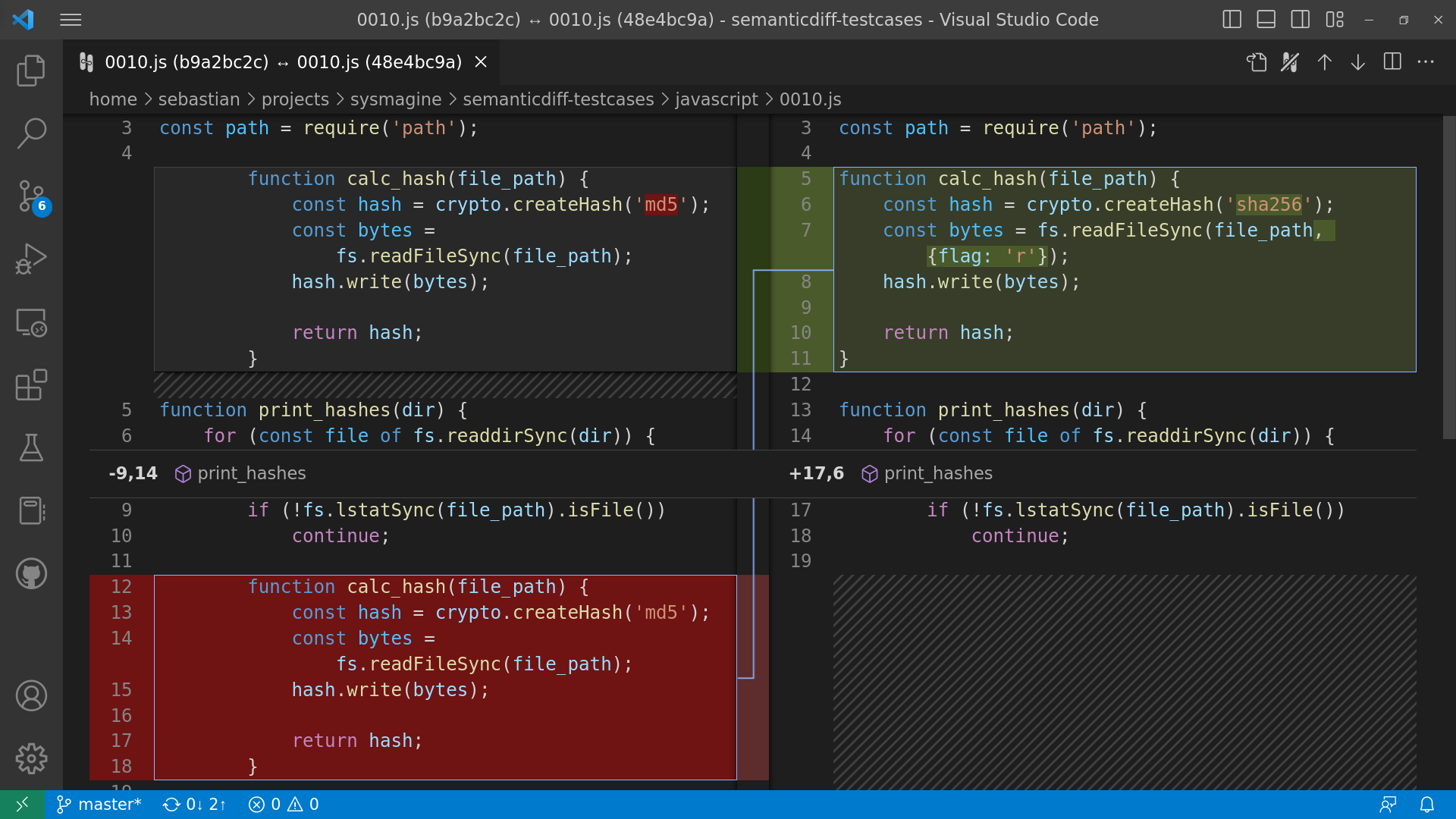Click the editor vertical scrollbar slider
1456x819 pixels.
click(1449, 277)
